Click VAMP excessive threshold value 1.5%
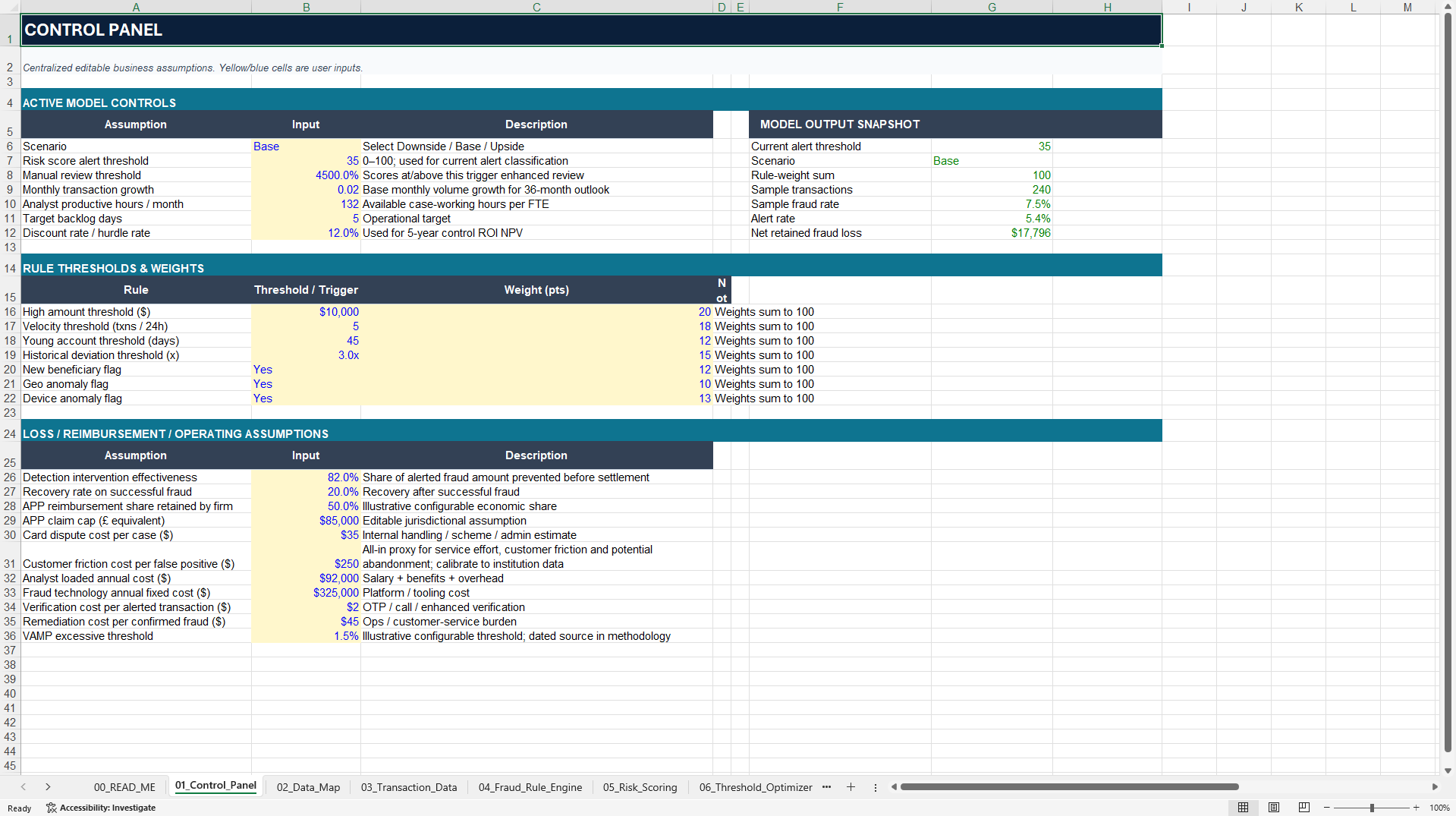The width and height of the screenshot is (1456, 816). pyautogui.click(x=306, y=636)
